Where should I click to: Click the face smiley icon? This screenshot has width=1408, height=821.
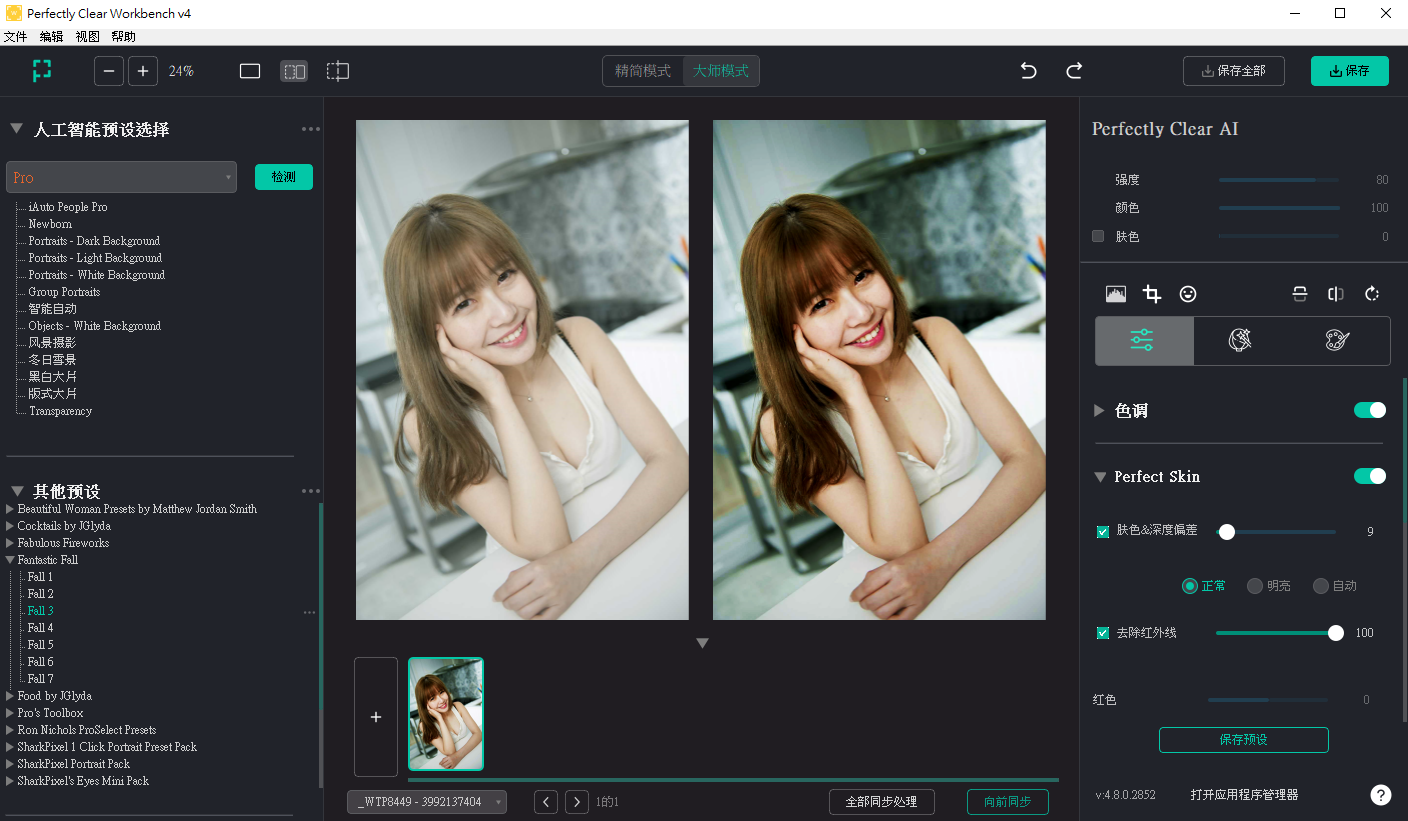point(1188,294)
